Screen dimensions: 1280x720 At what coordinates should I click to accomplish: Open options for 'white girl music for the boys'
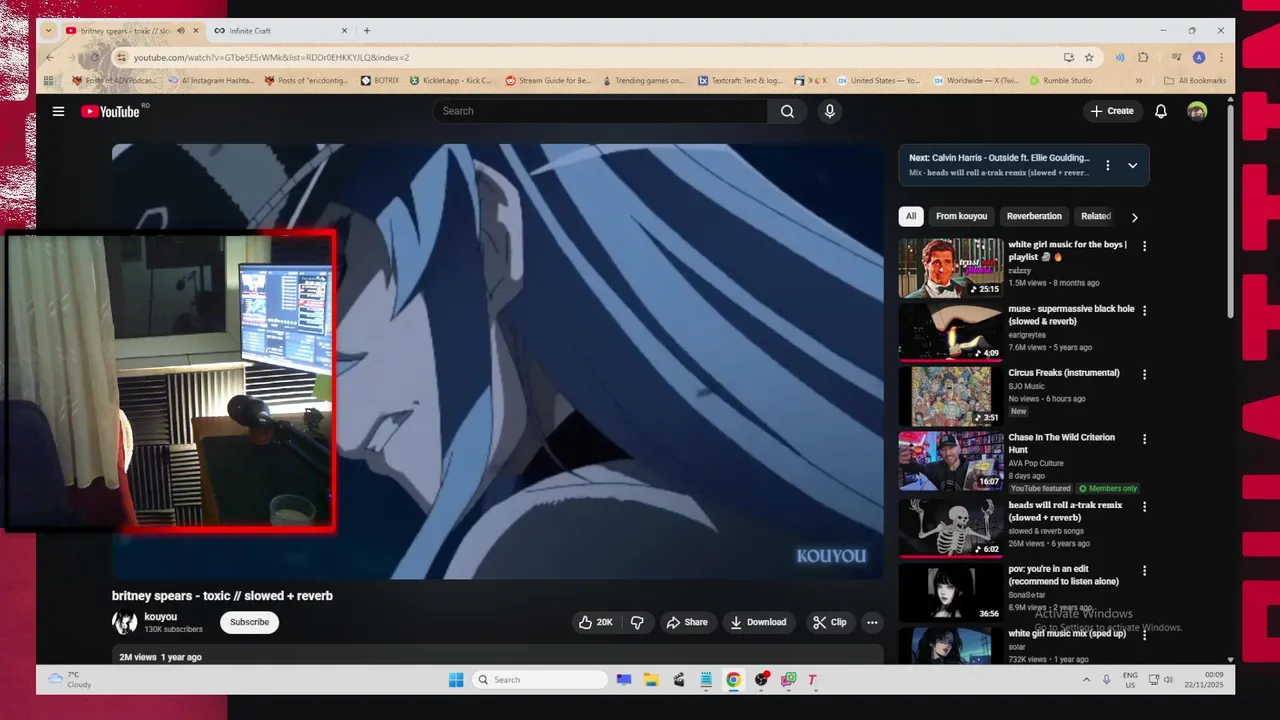pyautogui.click(x=1145, y=246)
